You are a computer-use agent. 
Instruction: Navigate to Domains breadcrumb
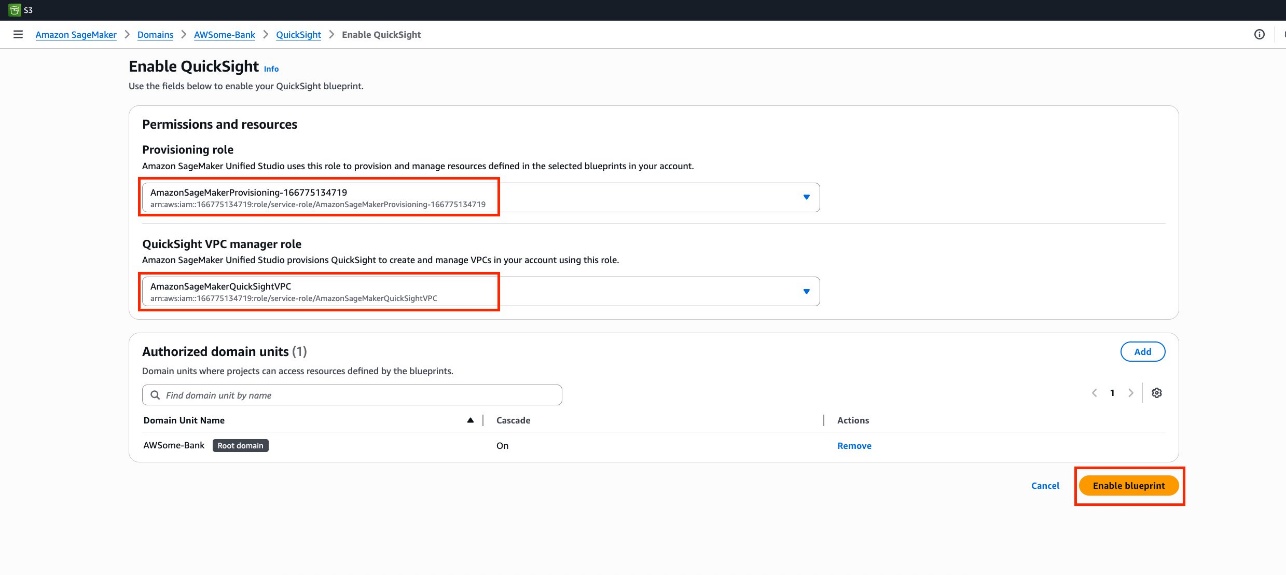tap(155, 34)
